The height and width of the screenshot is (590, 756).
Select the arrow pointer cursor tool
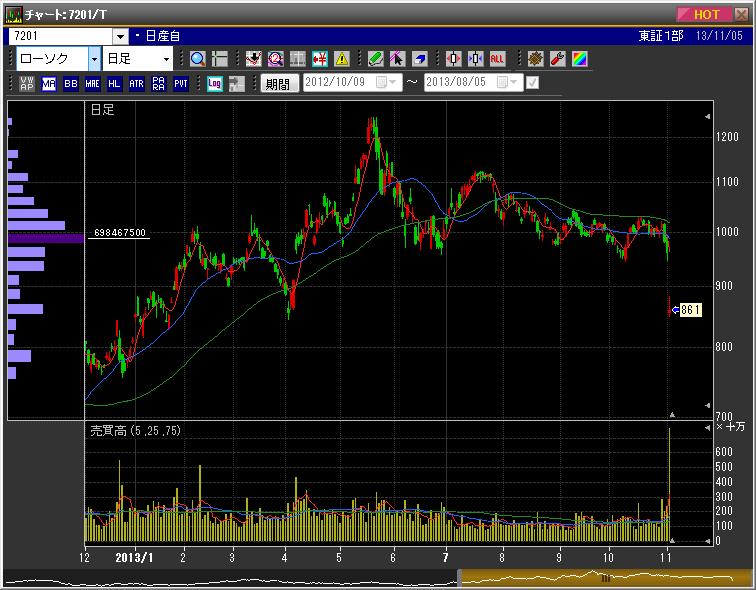coord(397,59)
